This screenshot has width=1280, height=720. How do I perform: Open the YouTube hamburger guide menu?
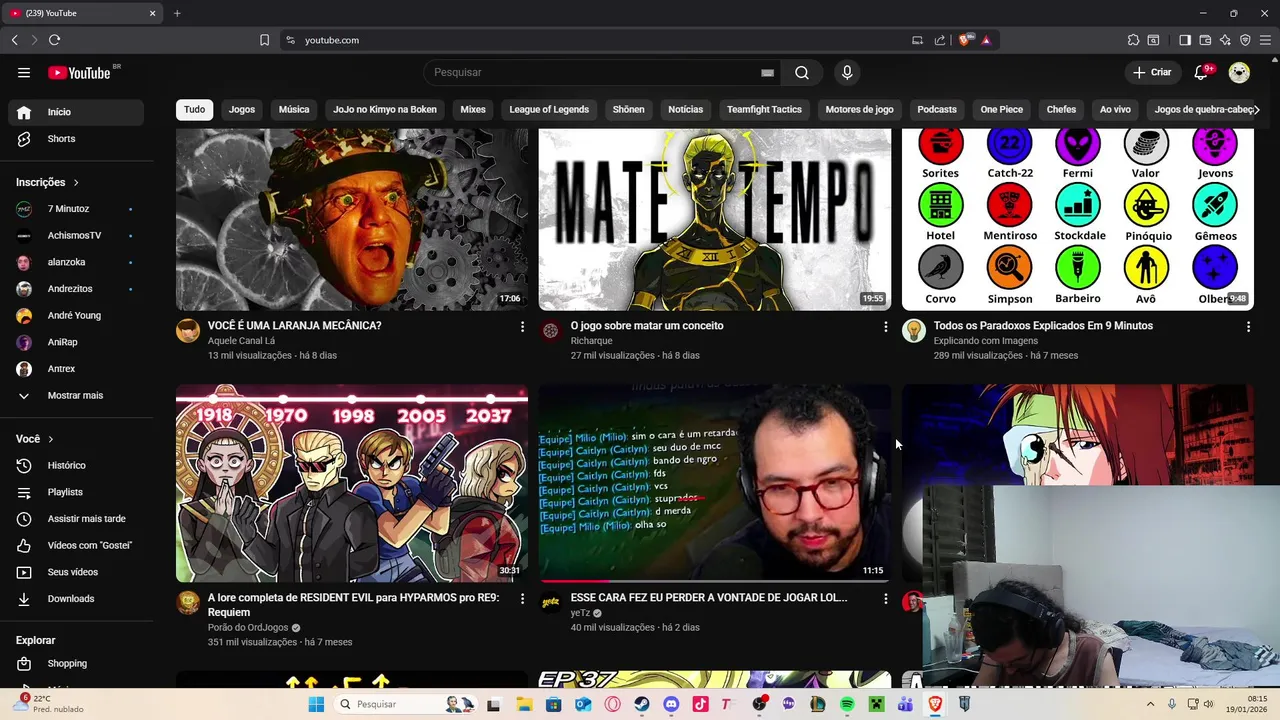point(24,72)
